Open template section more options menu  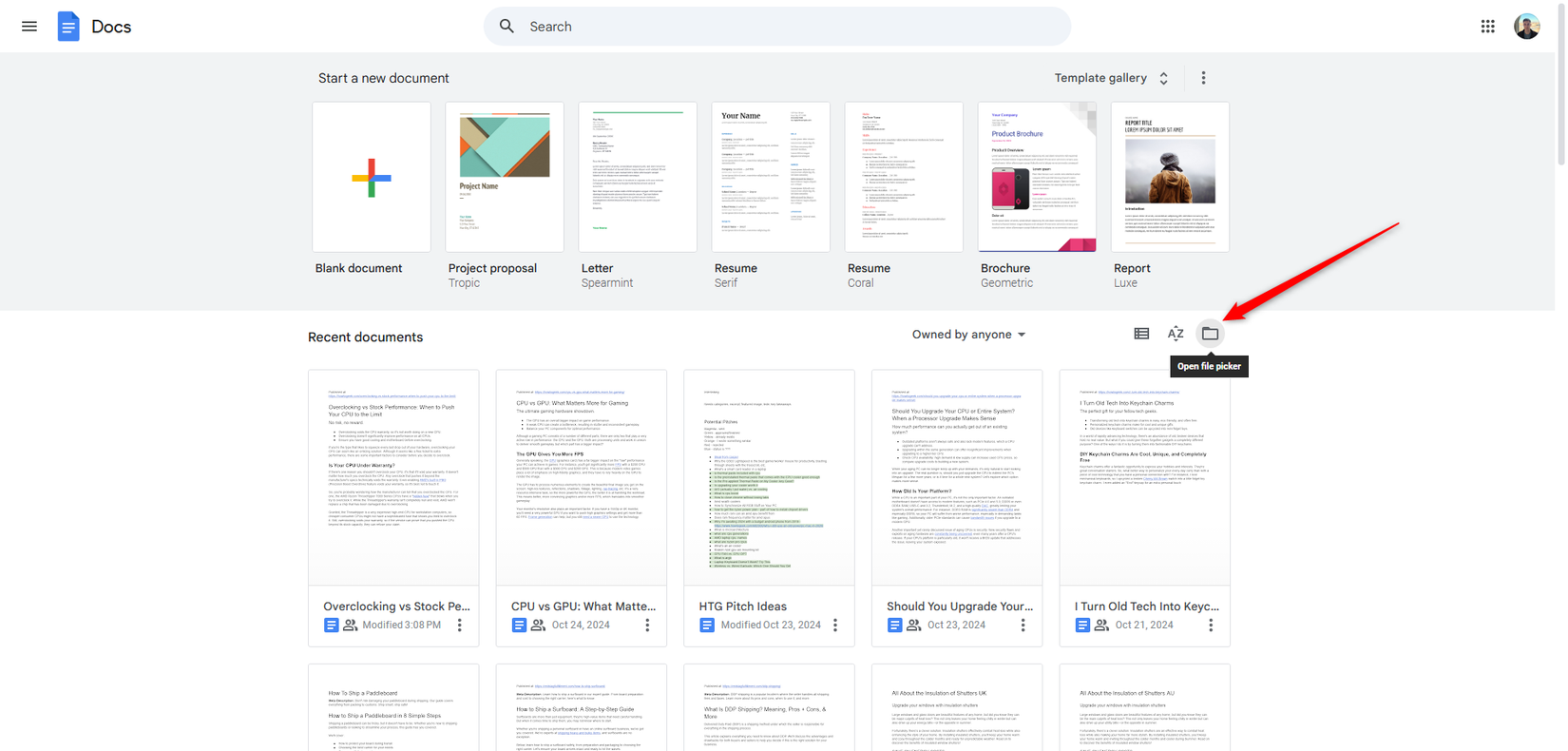pos(1203,78)
